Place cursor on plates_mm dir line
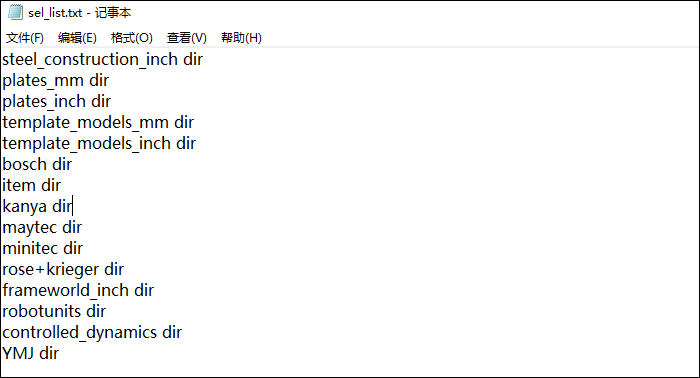Image resolution: width=700 pixels, height=378 pixels. pos(55,80)
